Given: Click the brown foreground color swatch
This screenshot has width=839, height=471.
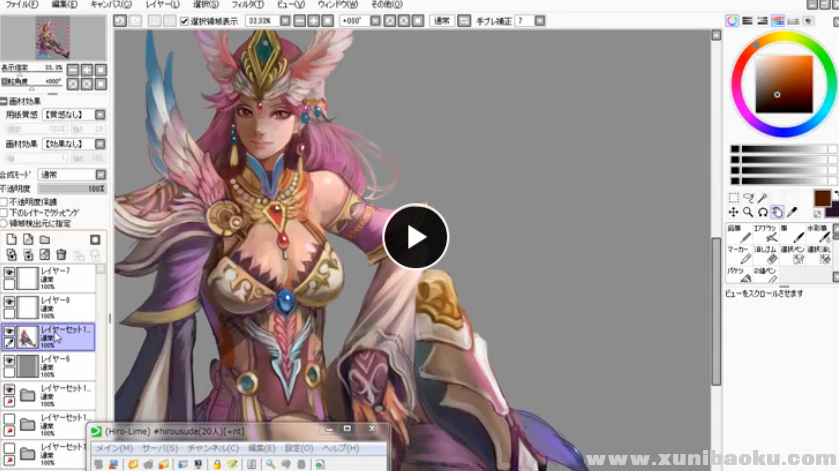Looking at the screenshot, I should tap(822, 198).
